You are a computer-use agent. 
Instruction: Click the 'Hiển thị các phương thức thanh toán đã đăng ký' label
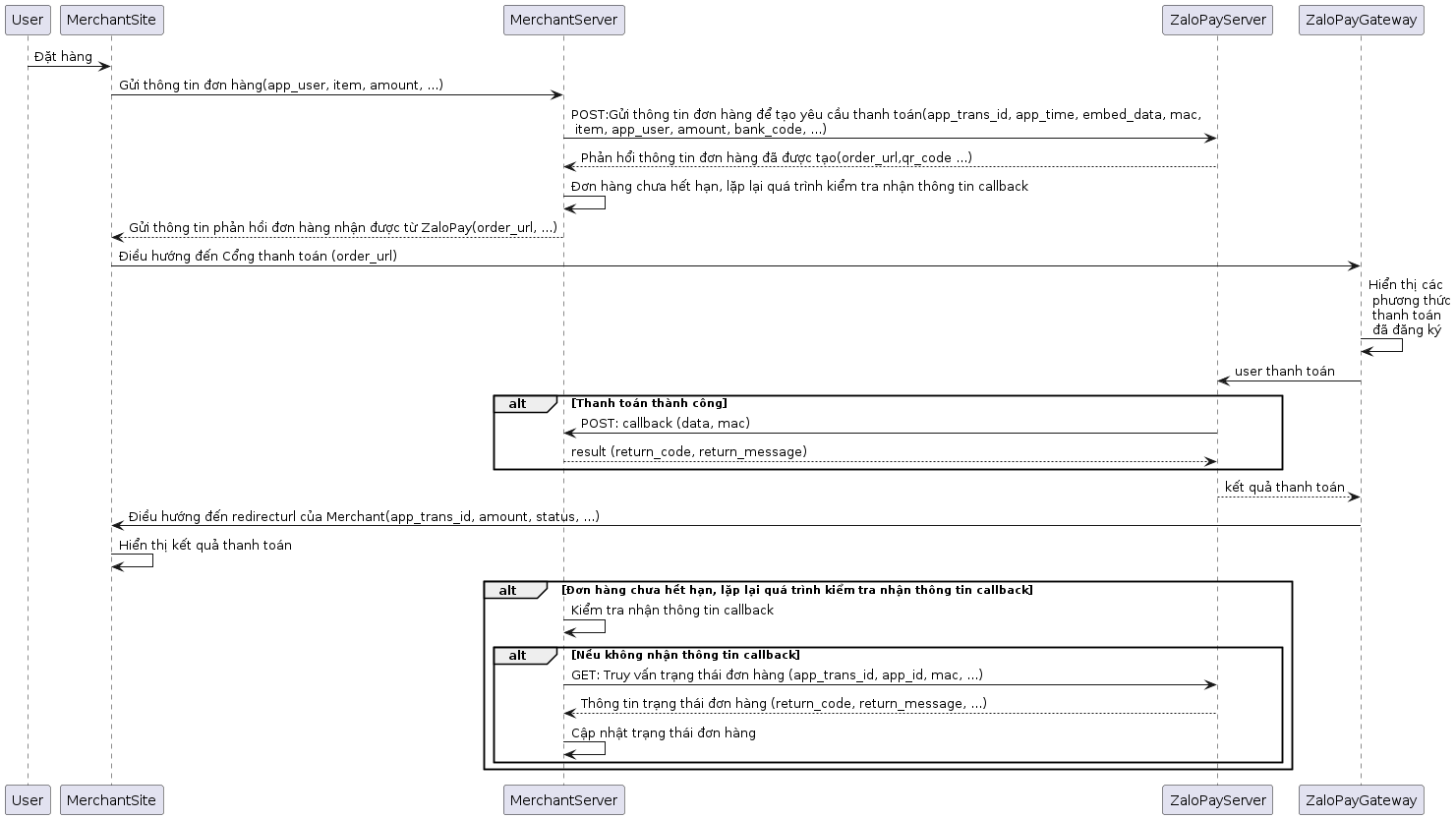coord(1409,308)
